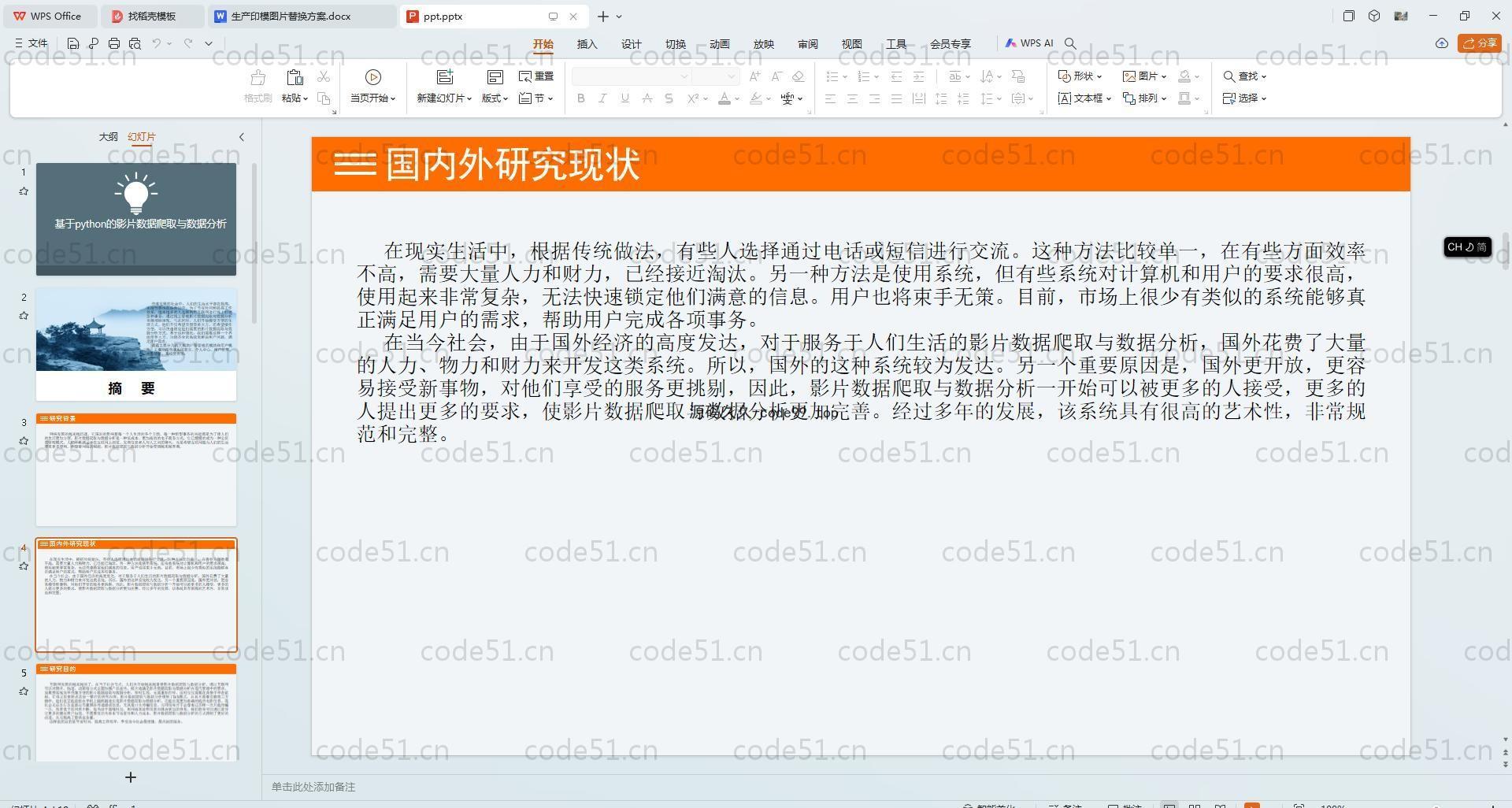Image resolution: width=1512 pixels, height=808 pixels.
Task: Click the Print Preview icon
Action: click(x=135, y=43)
